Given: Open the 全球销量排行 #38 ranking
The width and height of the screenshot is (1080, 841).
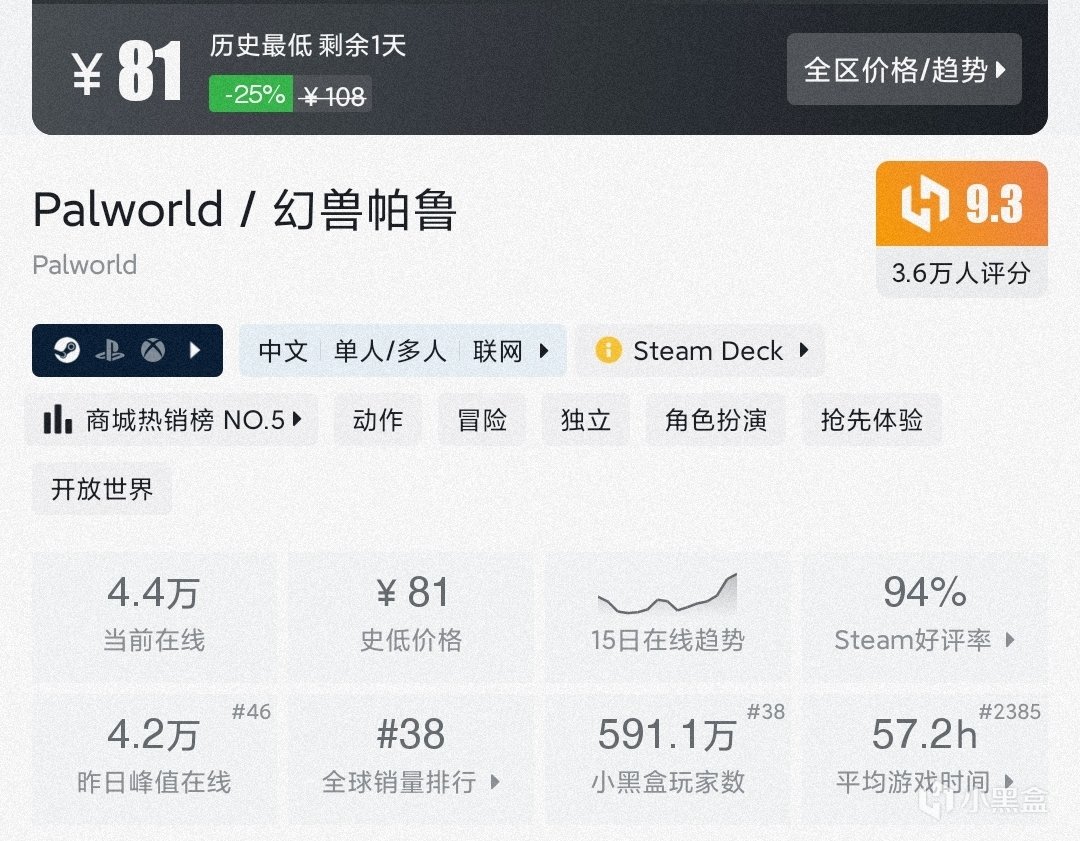Looking at the screenshot, I should (x=411, y=758).
